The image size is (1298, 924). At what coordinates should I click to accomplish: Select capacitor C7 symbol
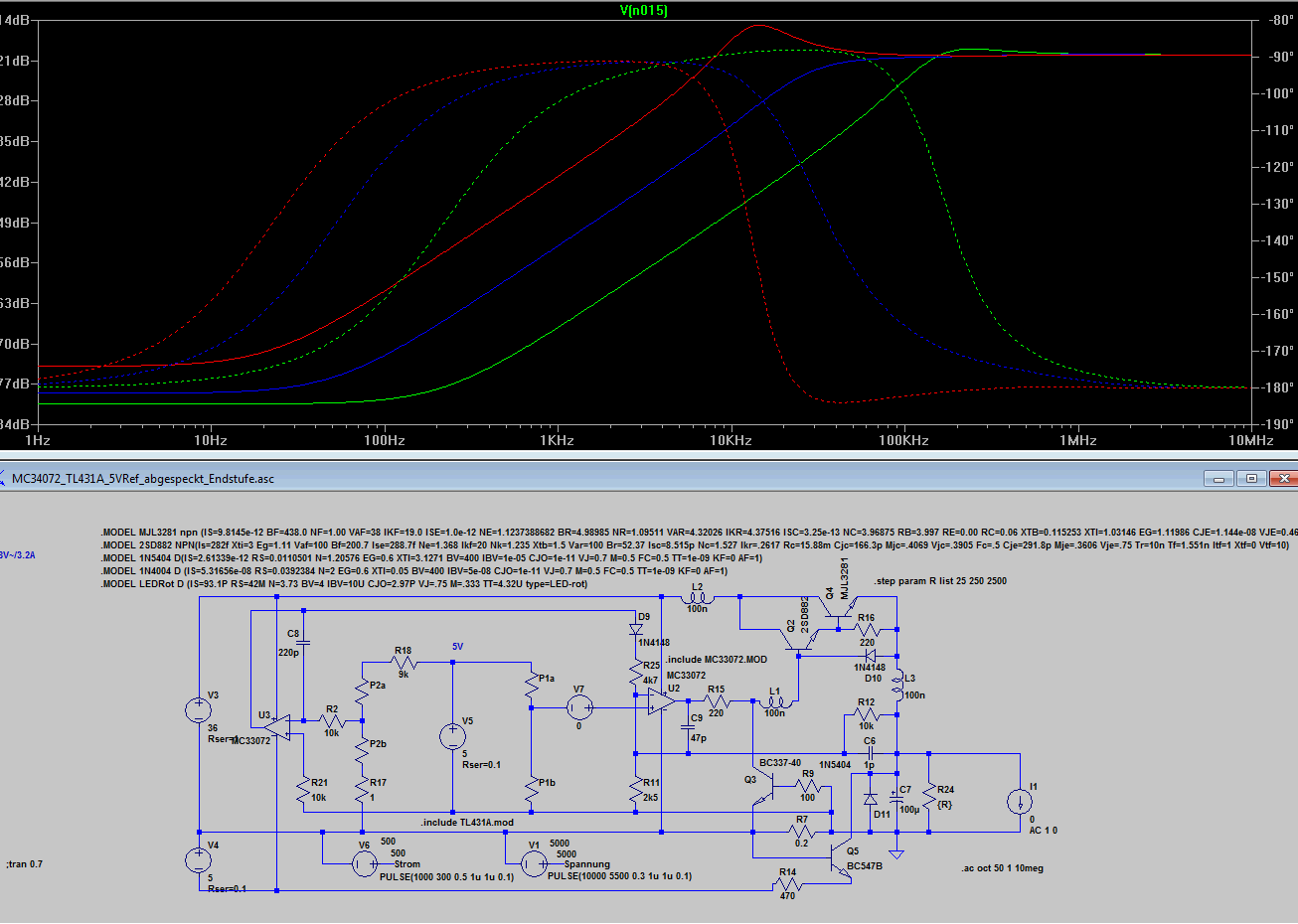click(896, 797)
